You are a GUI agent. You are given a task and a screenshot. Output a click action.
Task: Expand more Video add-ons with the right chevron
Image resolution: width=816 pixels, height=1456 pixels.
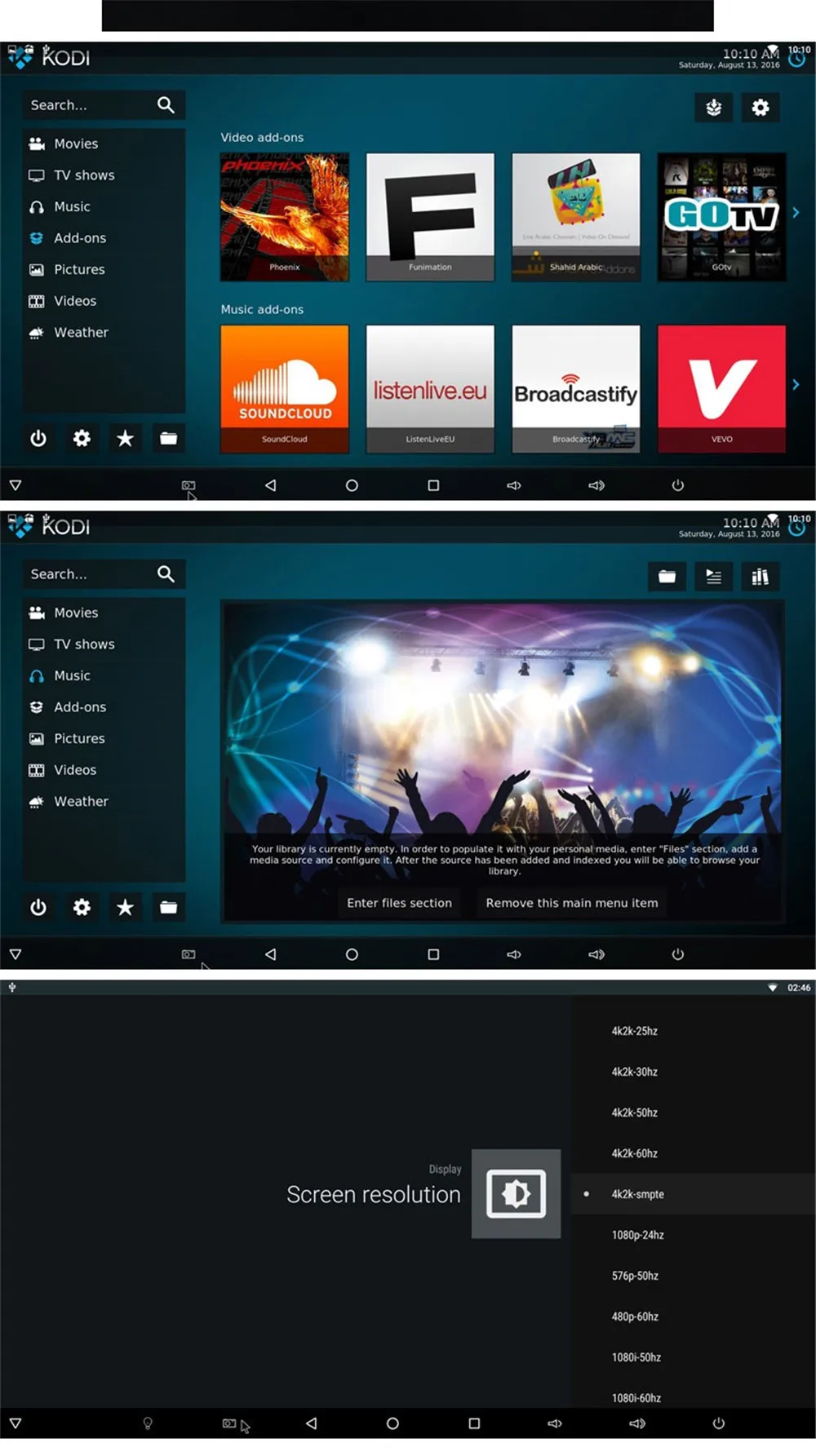[x=796, y=213]
